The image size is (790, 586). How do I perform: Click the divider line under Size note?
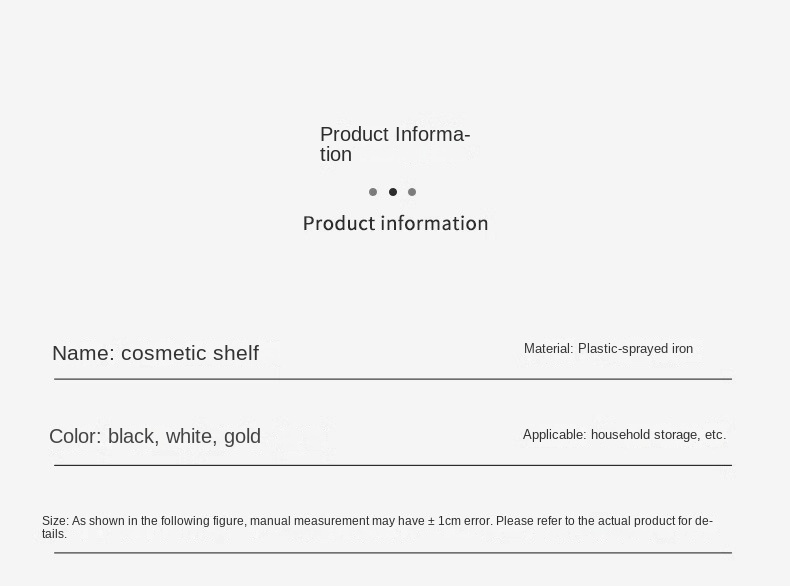(x=393, y=553)
